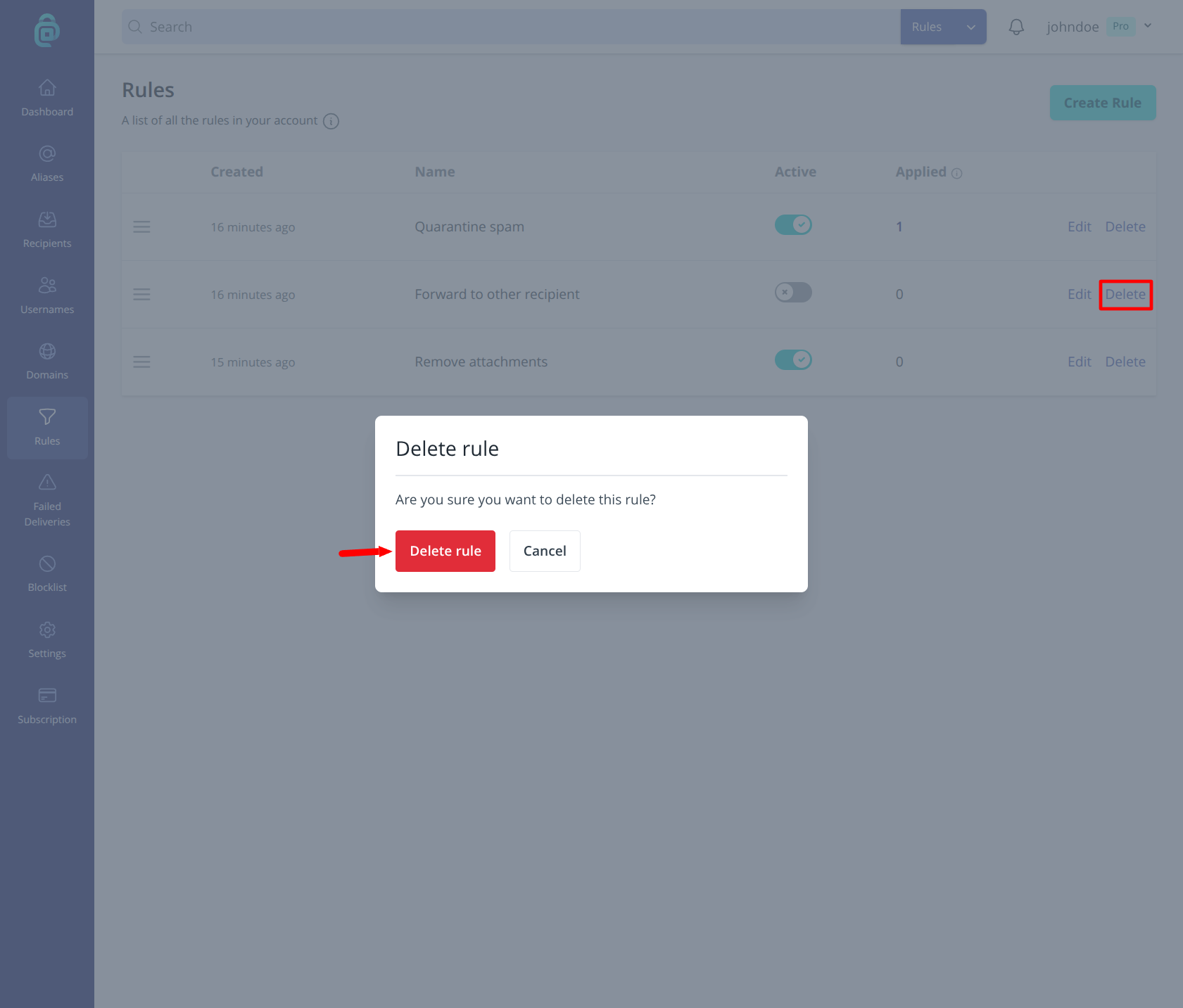Grab reorder handle of Remove attachments row
This screenshot has width=1183, height=1008.
(x=141, y=362)
